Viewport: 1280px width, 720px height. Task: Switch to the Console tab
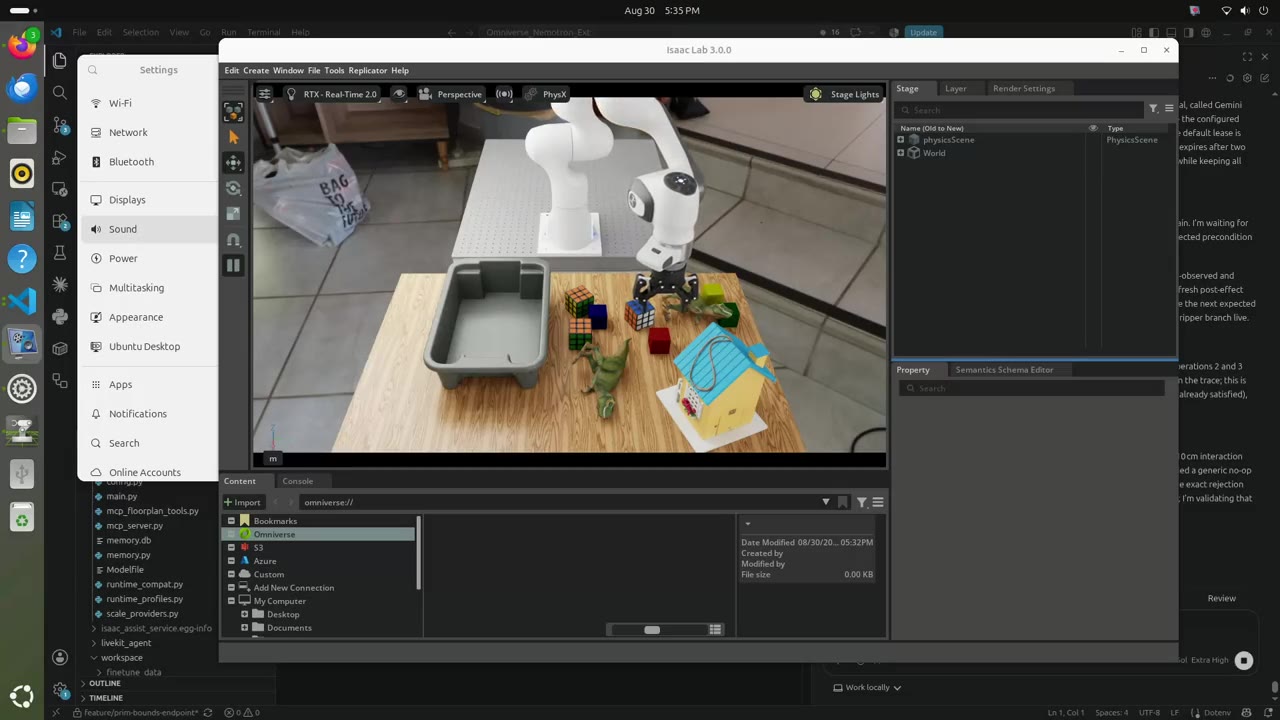click(297, 481)
